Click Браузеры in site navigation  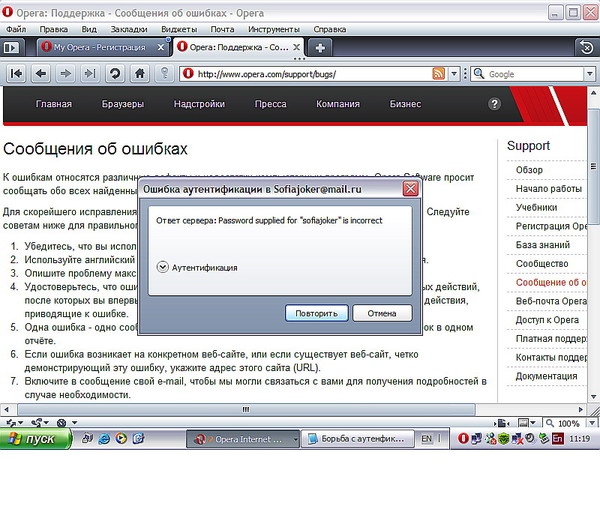point(122,104)
